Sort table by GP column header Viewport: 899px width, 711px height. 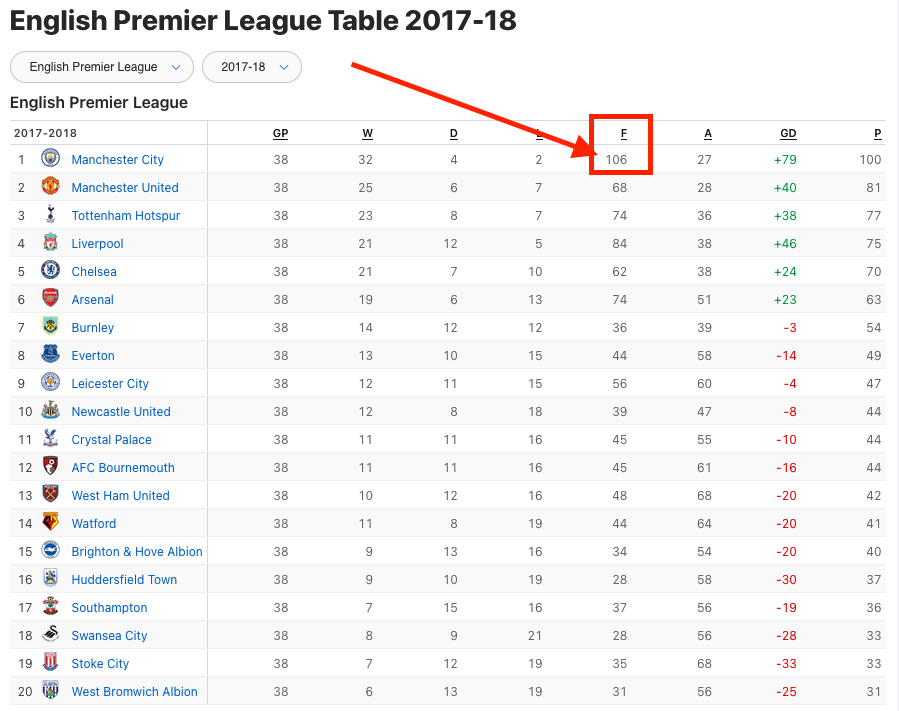tap(280, 134)
